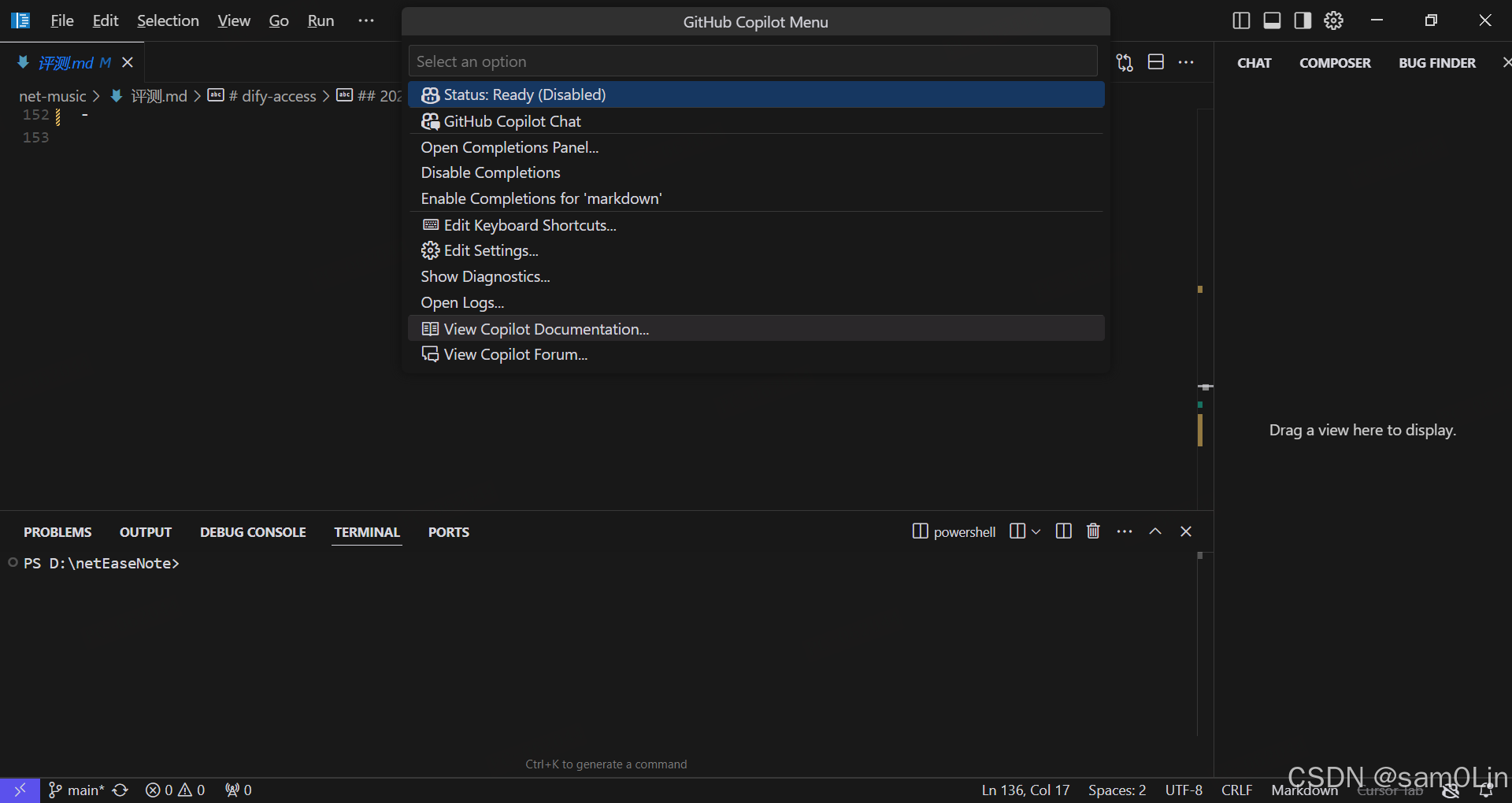Toggle the bottom panel layout icon
This screenshot has width=1512, height=803.
click(1272, 20)
